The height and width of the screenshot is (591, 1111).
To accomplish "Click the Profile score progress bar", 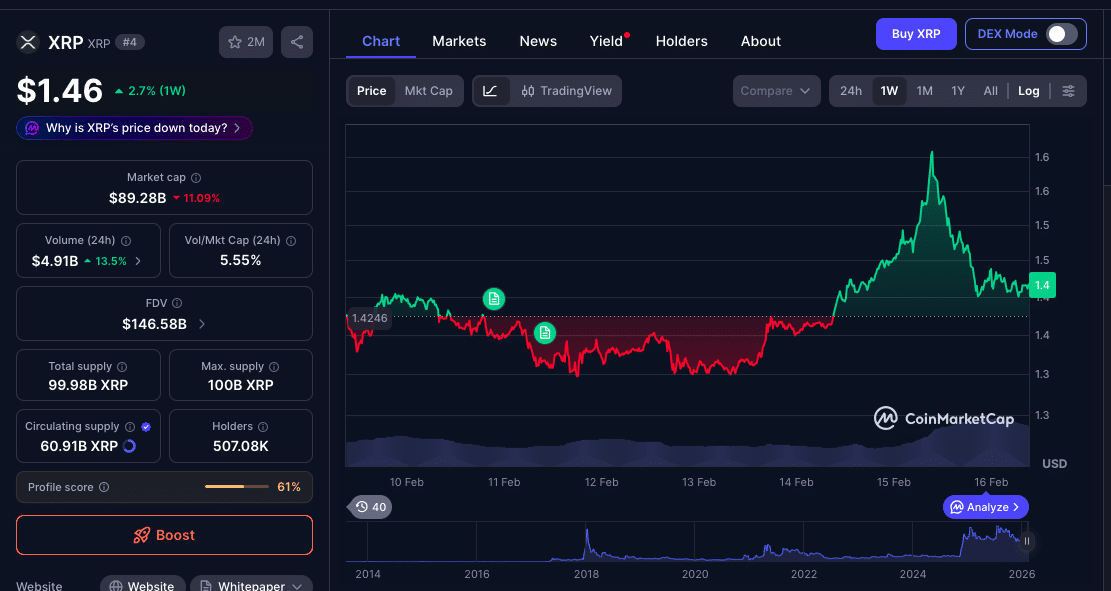I will click(237, 487).
